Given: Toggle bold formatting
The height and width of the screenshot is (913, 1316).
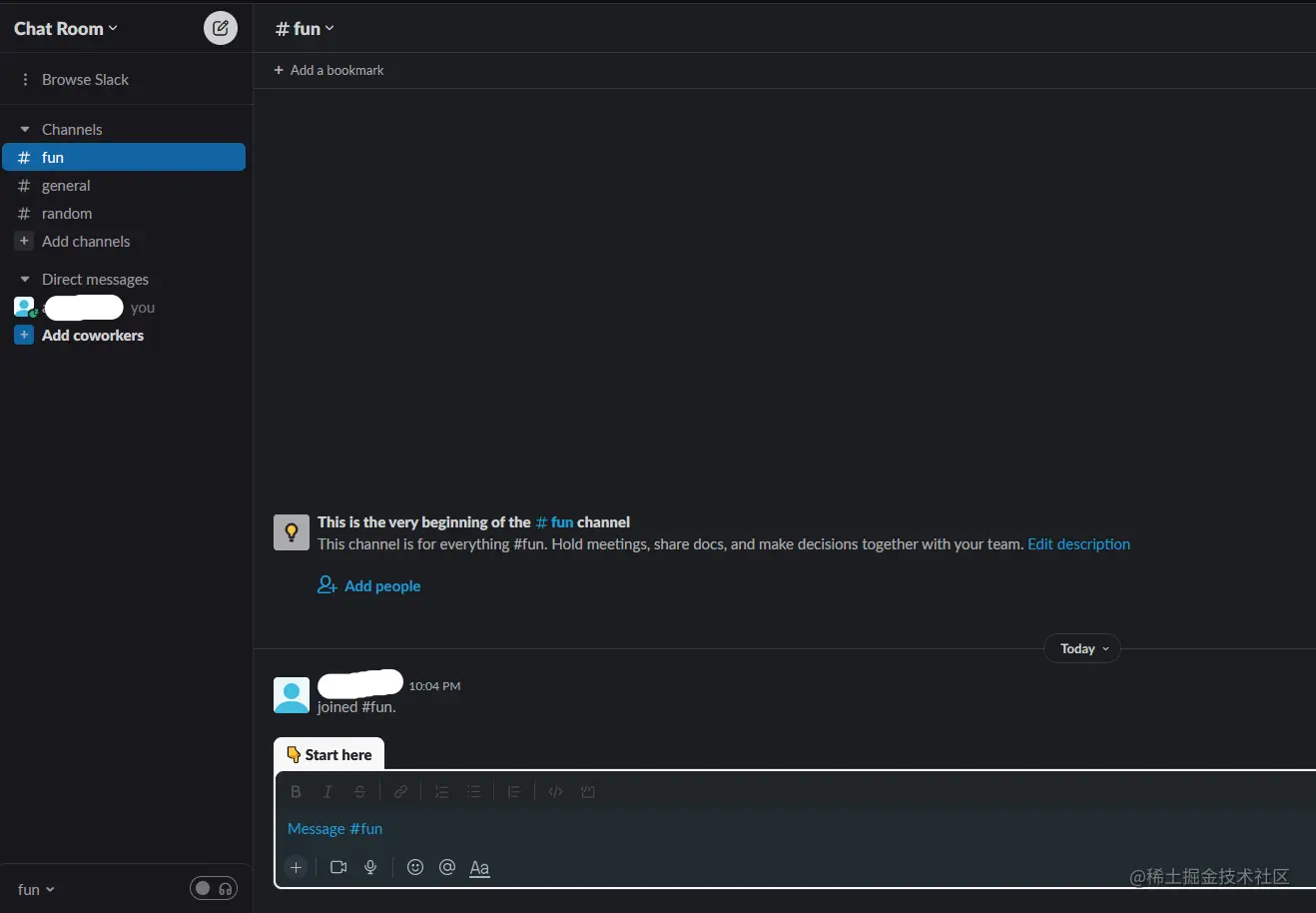Looking at the screenshot, I should pos(296,792).
